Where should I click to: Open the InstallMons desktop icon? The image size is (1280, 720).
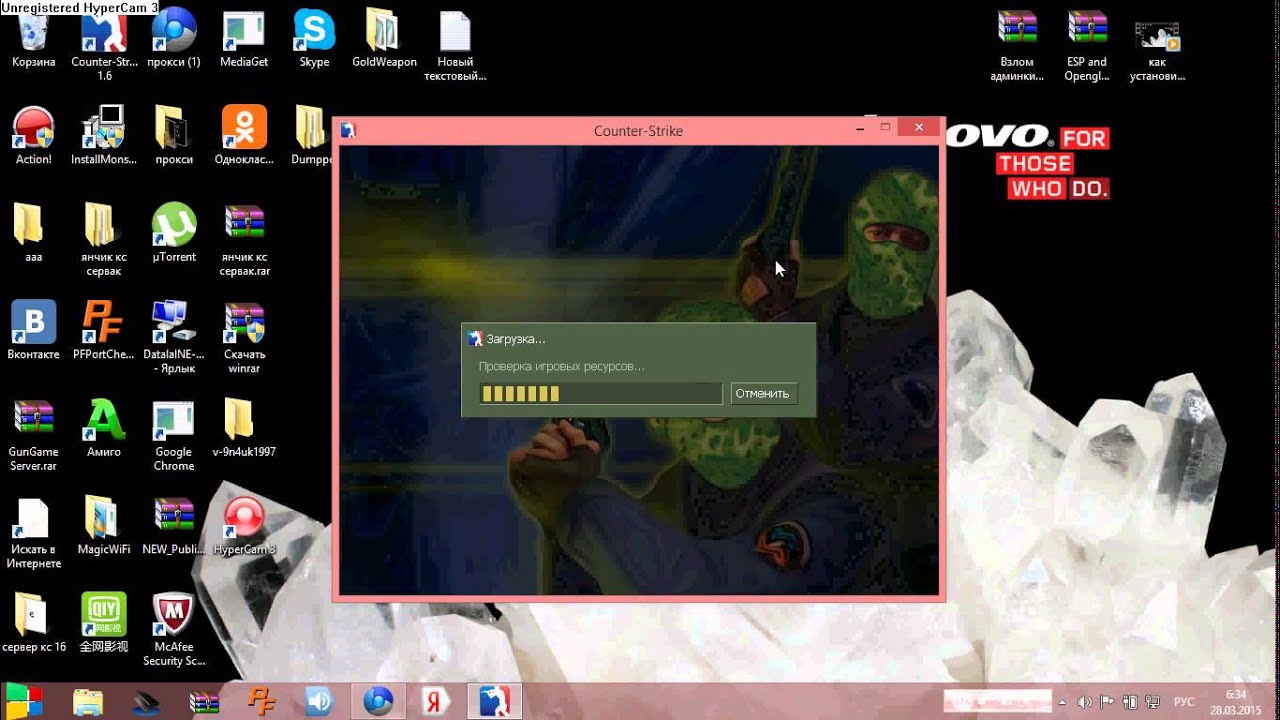[104, 136]
